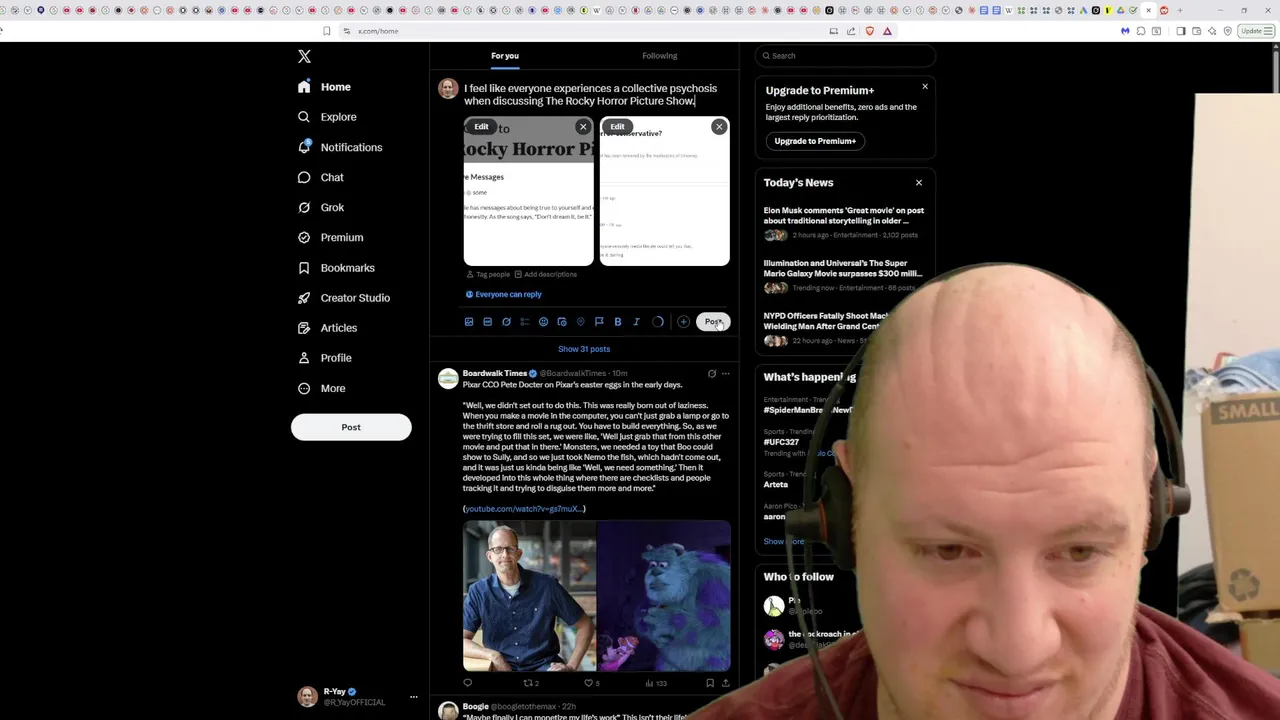
Task: Click the flag icon in composer
Action: pos(599,322)
